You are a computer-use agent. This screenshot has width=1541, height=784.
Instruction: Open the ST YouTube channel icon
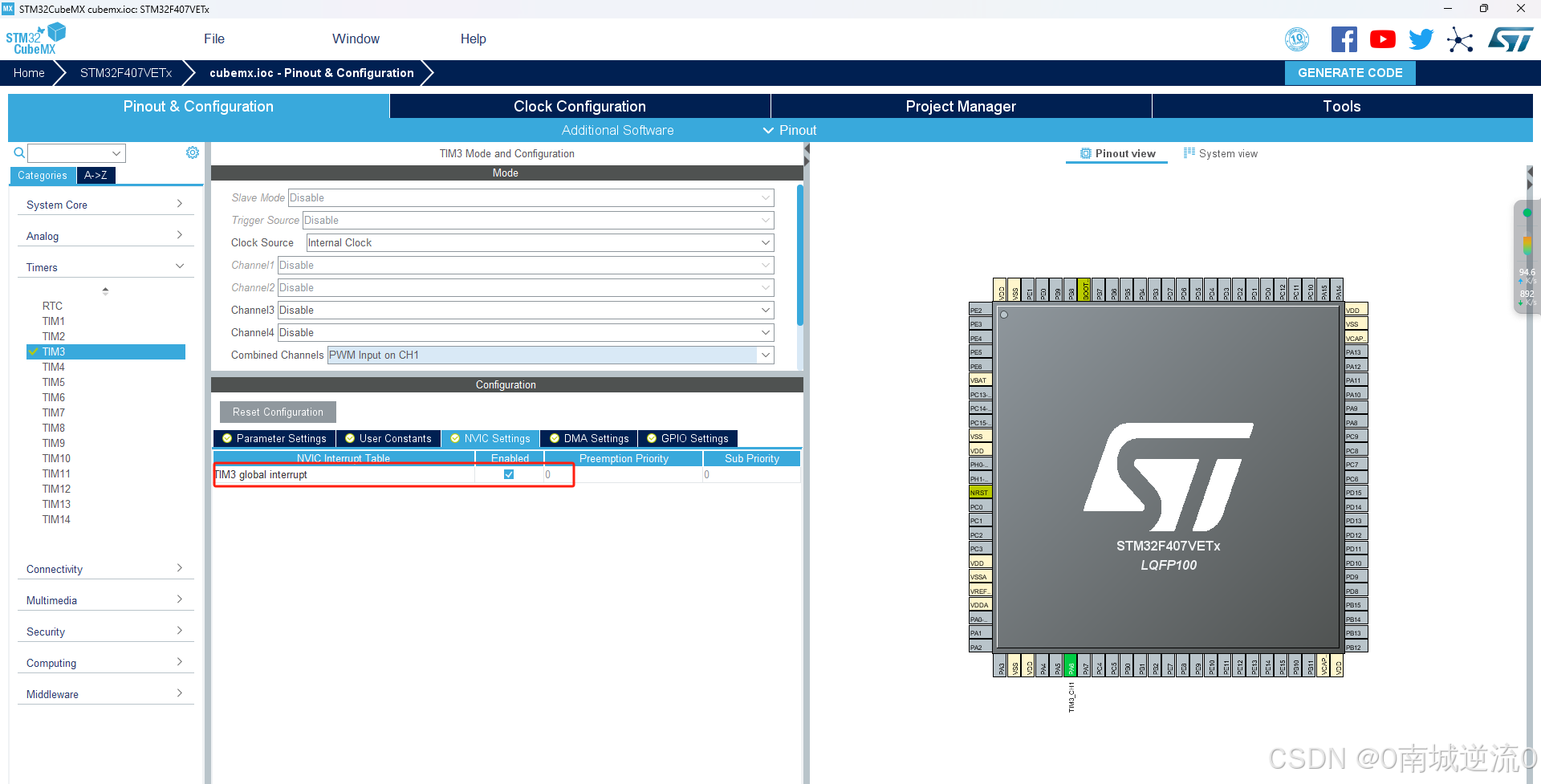[1382, 39]
